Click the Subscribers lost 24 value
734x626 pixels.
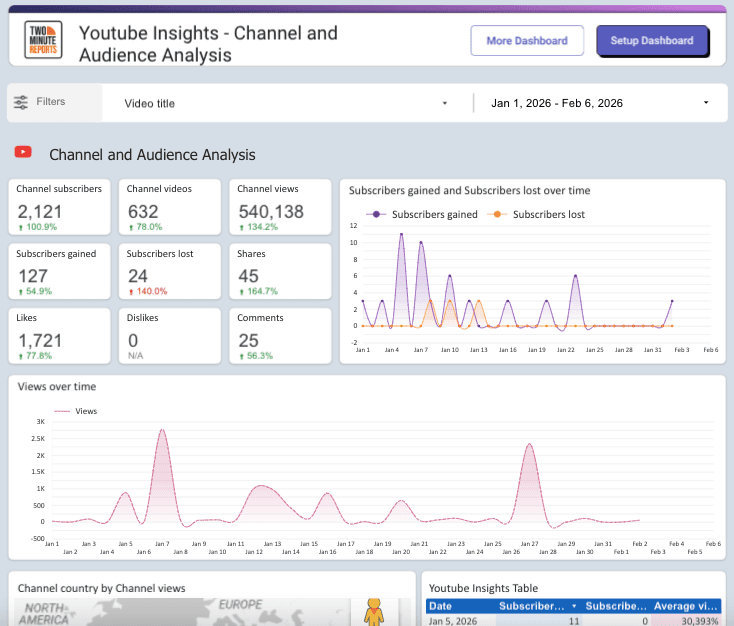coord(138,276)
